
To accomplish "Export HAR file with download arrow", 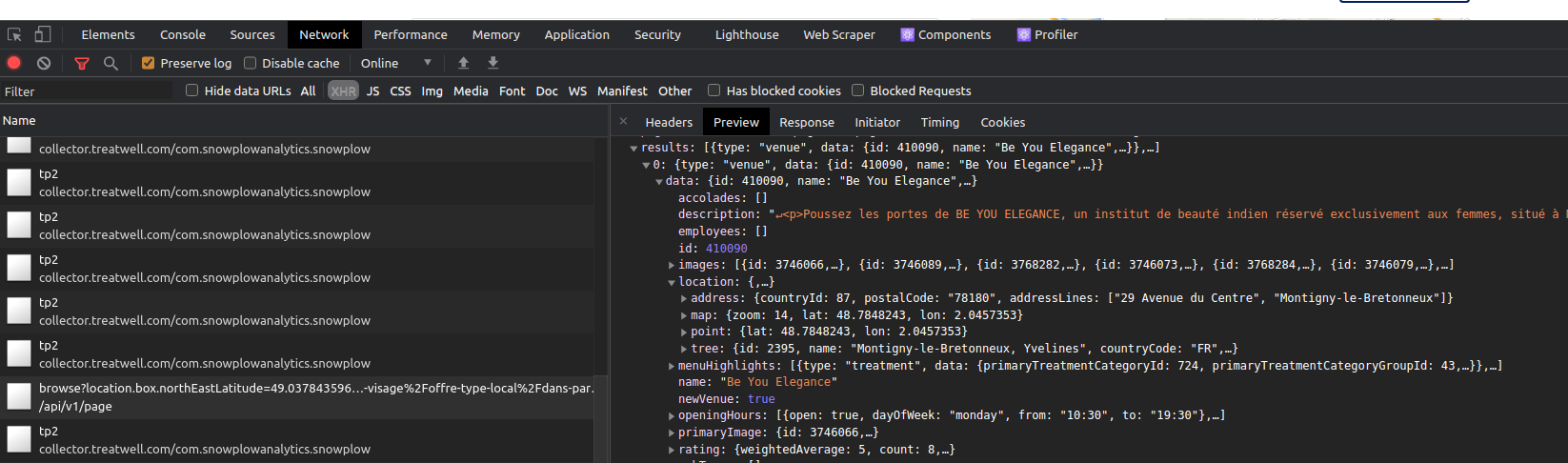I will [x=493, y=63].
